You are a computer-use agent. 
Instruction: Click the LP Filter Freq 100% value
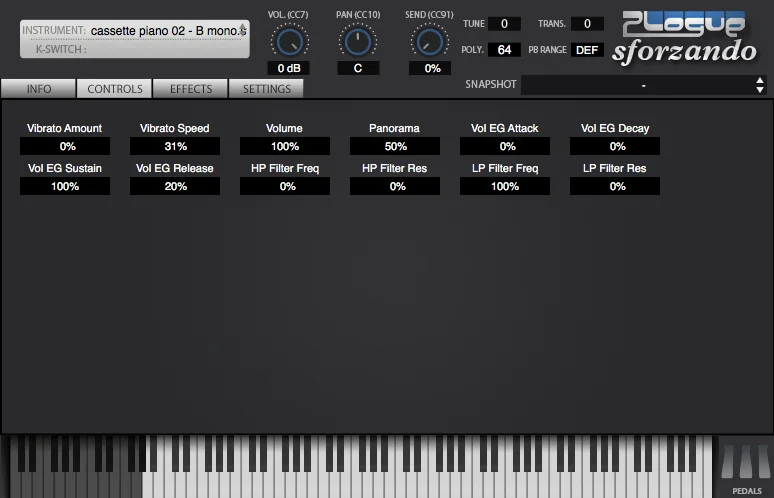(x=505, y=186)
